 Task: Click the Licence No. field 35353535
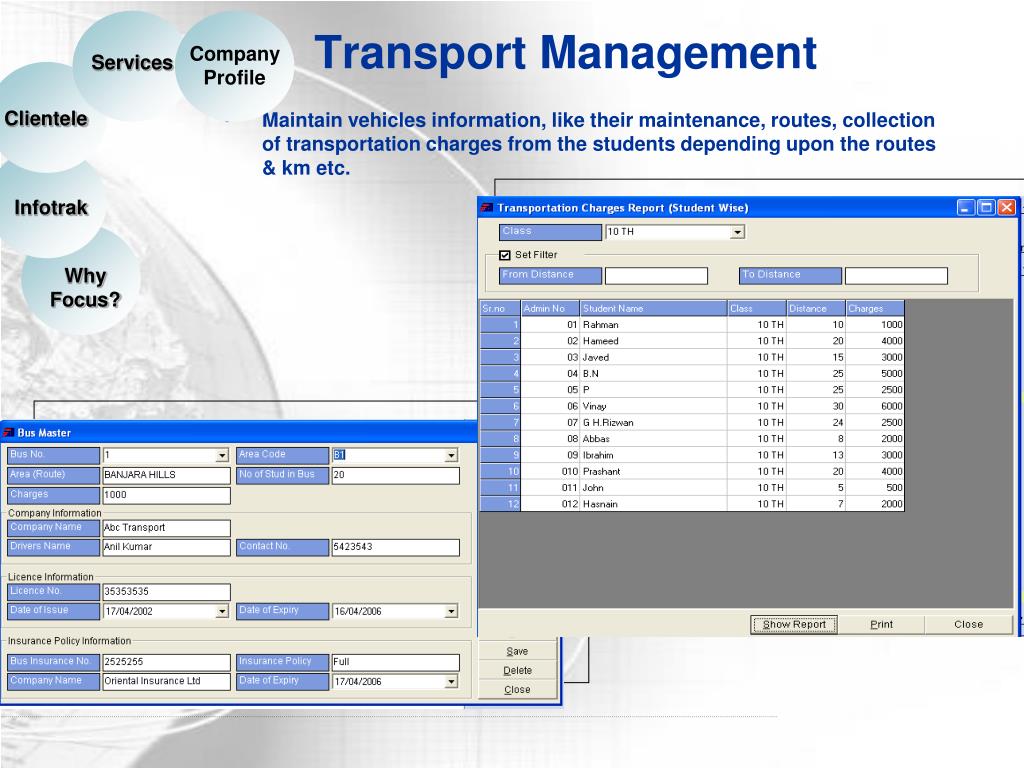[167, 592]
